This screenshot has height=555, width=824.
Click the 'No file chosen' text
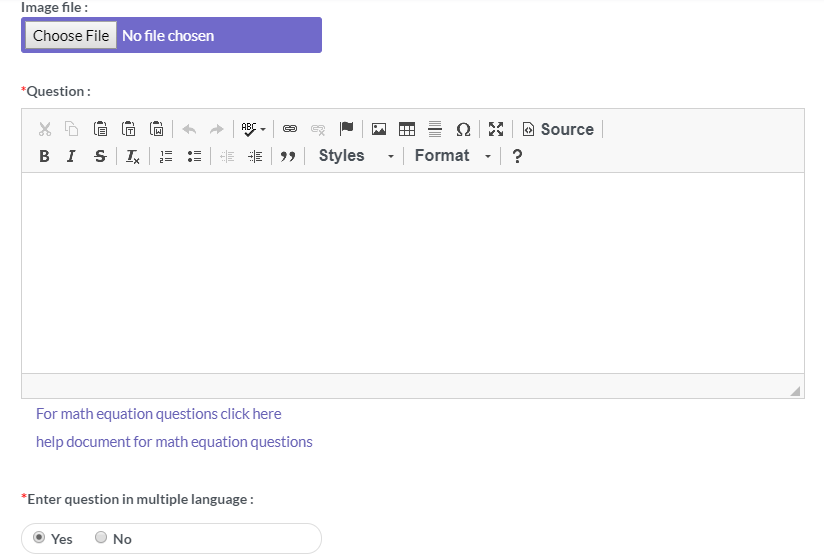[x=168, y=36]
